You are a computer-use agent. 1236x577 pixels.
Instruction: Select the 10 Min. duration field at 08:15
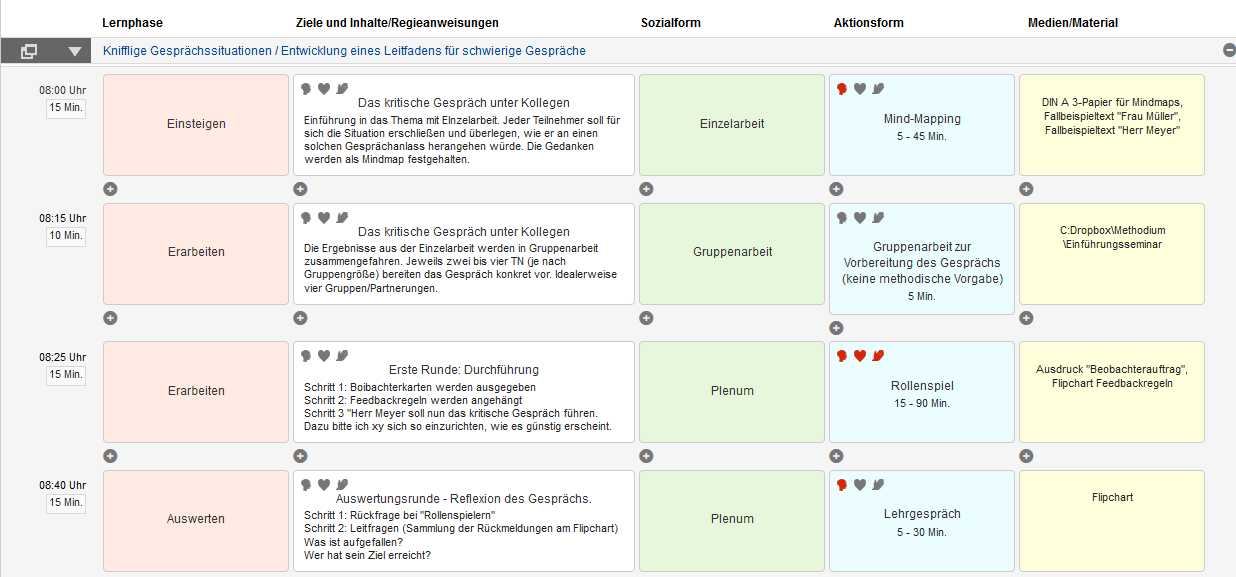tap(66, 235)
